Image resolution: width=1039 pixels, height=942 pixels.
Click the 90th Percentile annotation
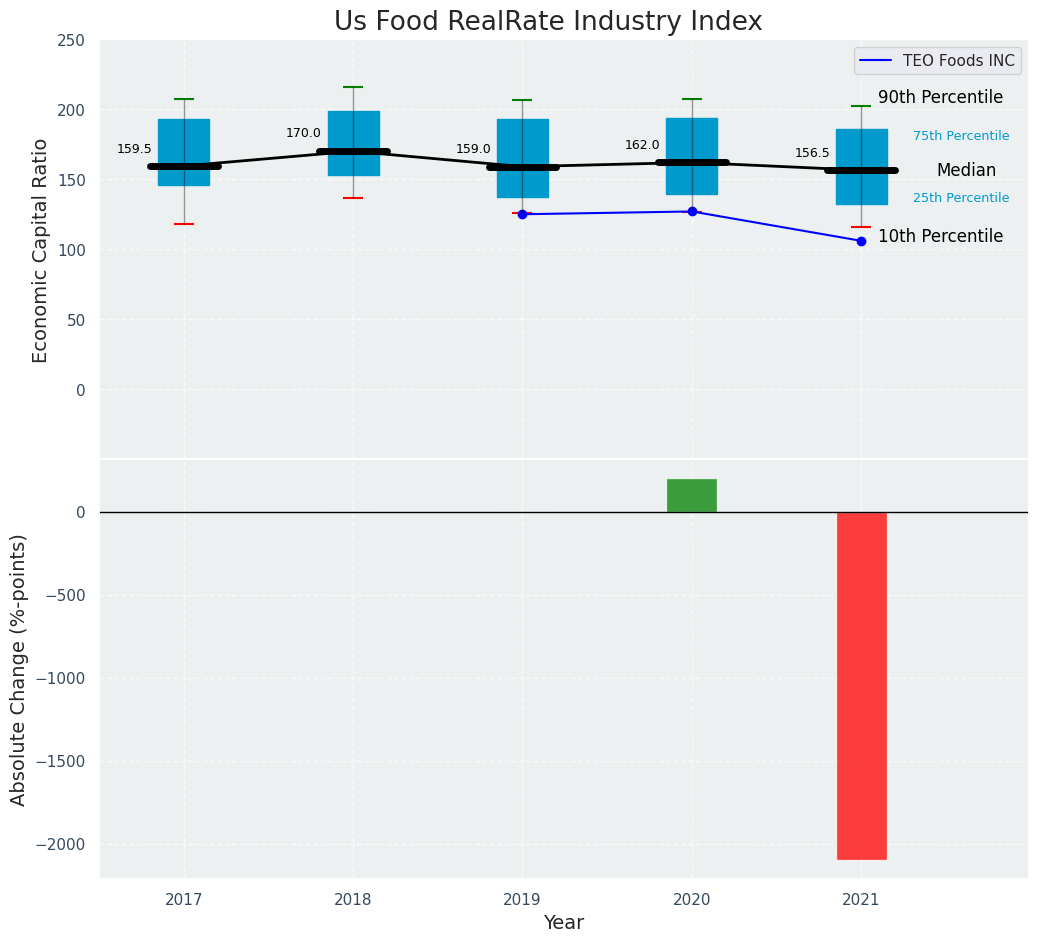[x=940, y=97]
